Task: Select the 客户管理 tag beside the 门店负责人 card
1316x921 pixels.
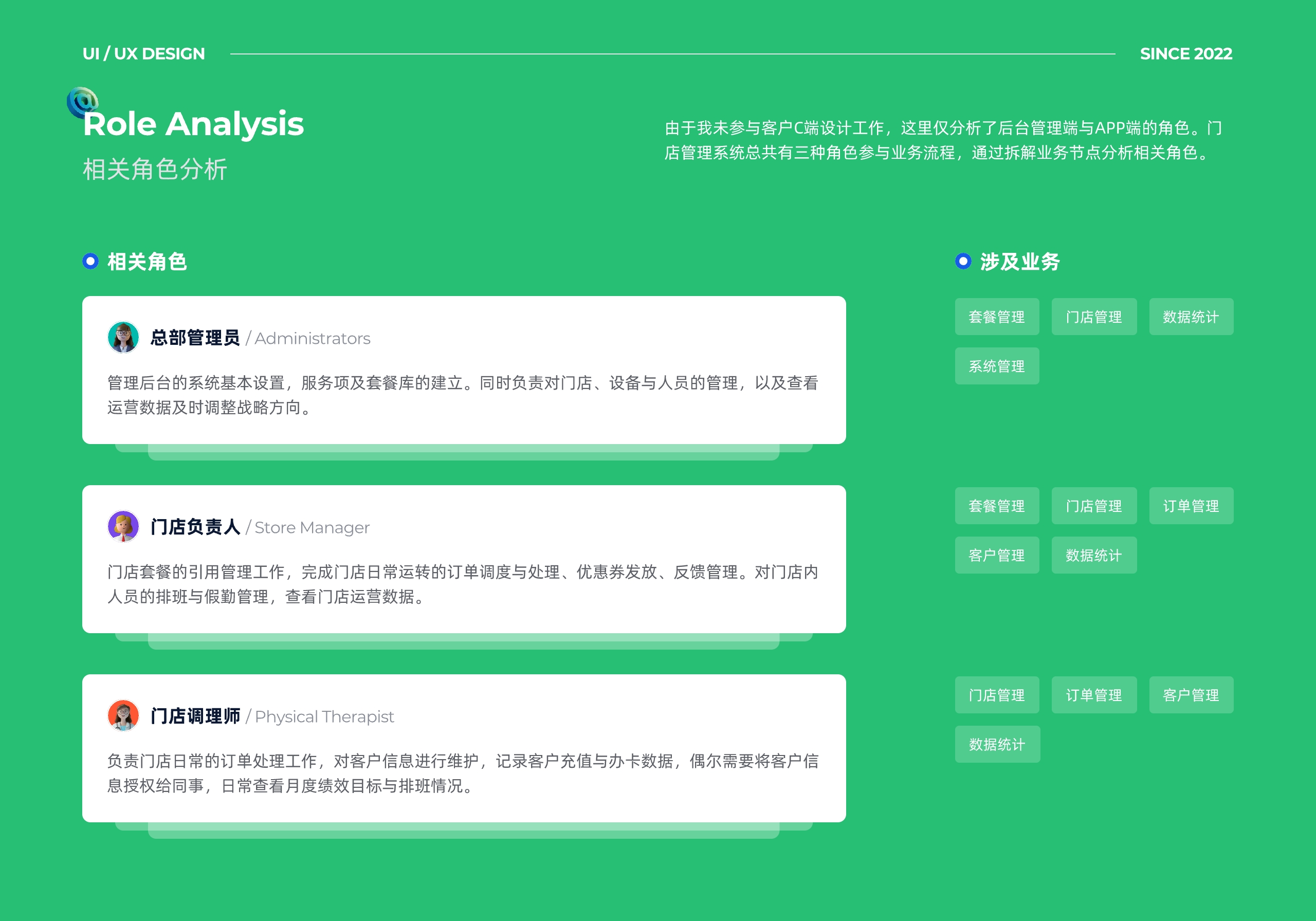Action: pos(997,555)
